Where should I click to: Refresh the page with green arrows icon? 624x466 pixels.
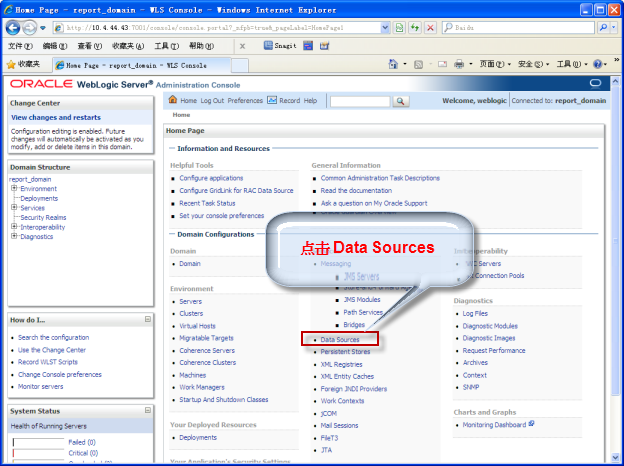(415, 27)
